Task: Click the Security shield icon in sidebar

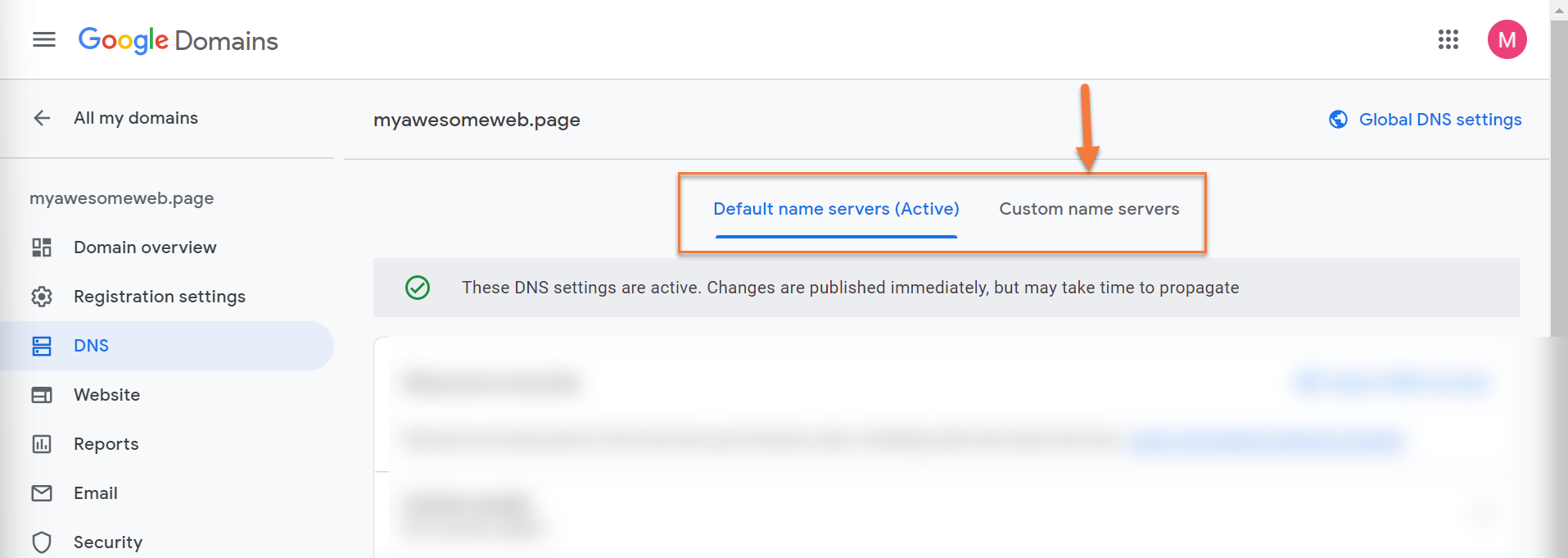Action: point(42,542)
